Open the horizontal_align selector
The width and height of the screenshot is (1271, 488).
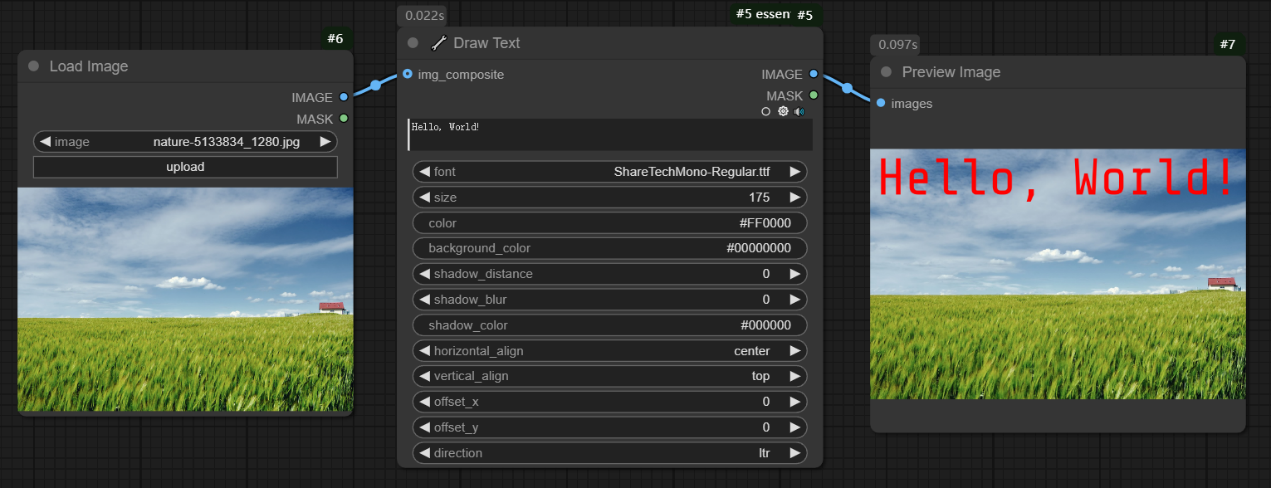(x=609, y=351)
